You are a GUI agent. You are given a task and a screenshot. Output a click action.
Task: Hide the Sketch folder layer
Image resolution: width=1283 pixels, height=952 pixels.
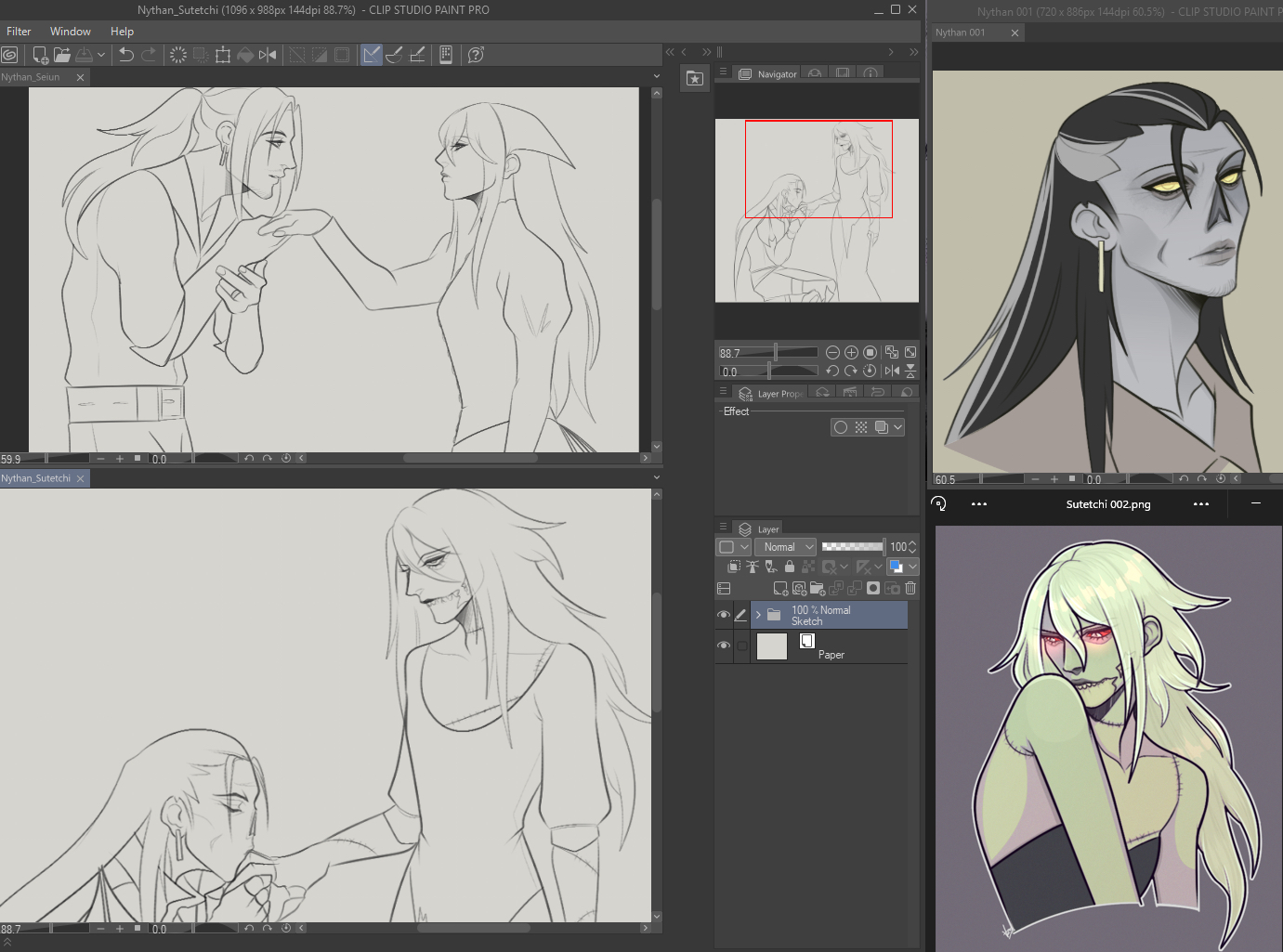[x=724, y=615]
